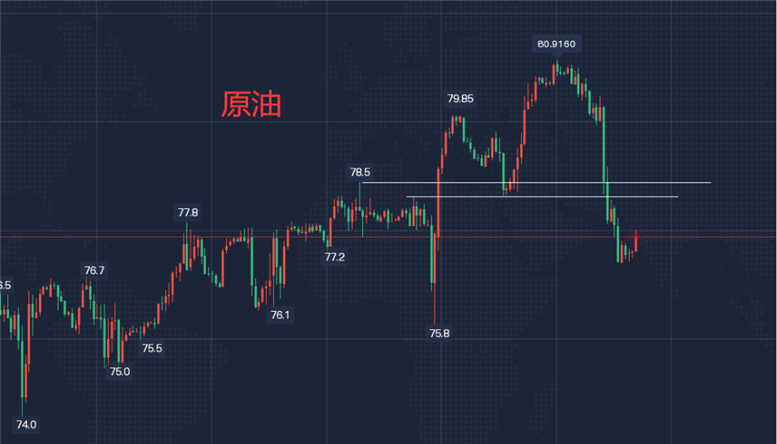The width and height of the screenshot is (777, 444).
Task: Select the 75.8 spike low label
Action: (439, 333)
